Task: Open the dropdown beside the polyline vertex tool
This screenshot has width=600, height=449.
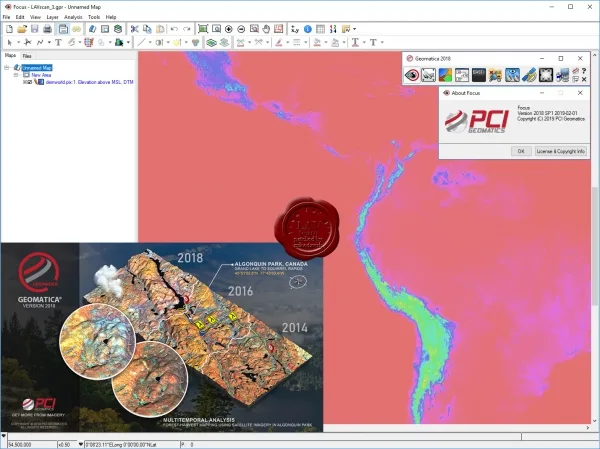Action: [x=49, y=42]
